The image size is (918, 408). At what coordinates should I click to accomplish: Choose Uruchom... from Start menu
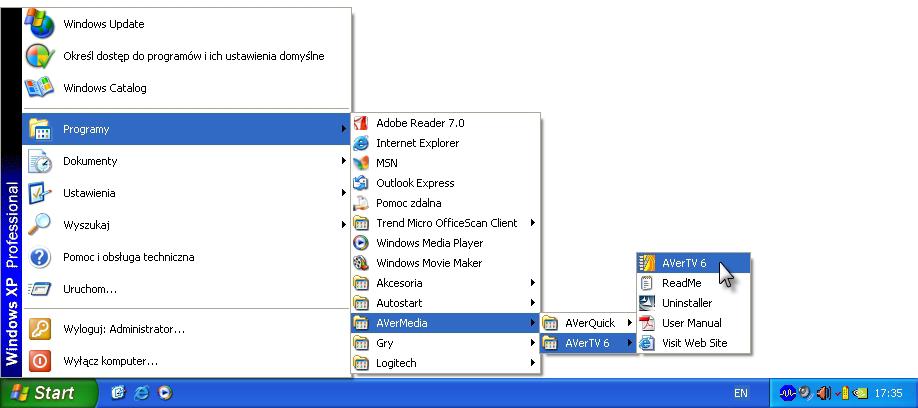(x=187, y=289)
